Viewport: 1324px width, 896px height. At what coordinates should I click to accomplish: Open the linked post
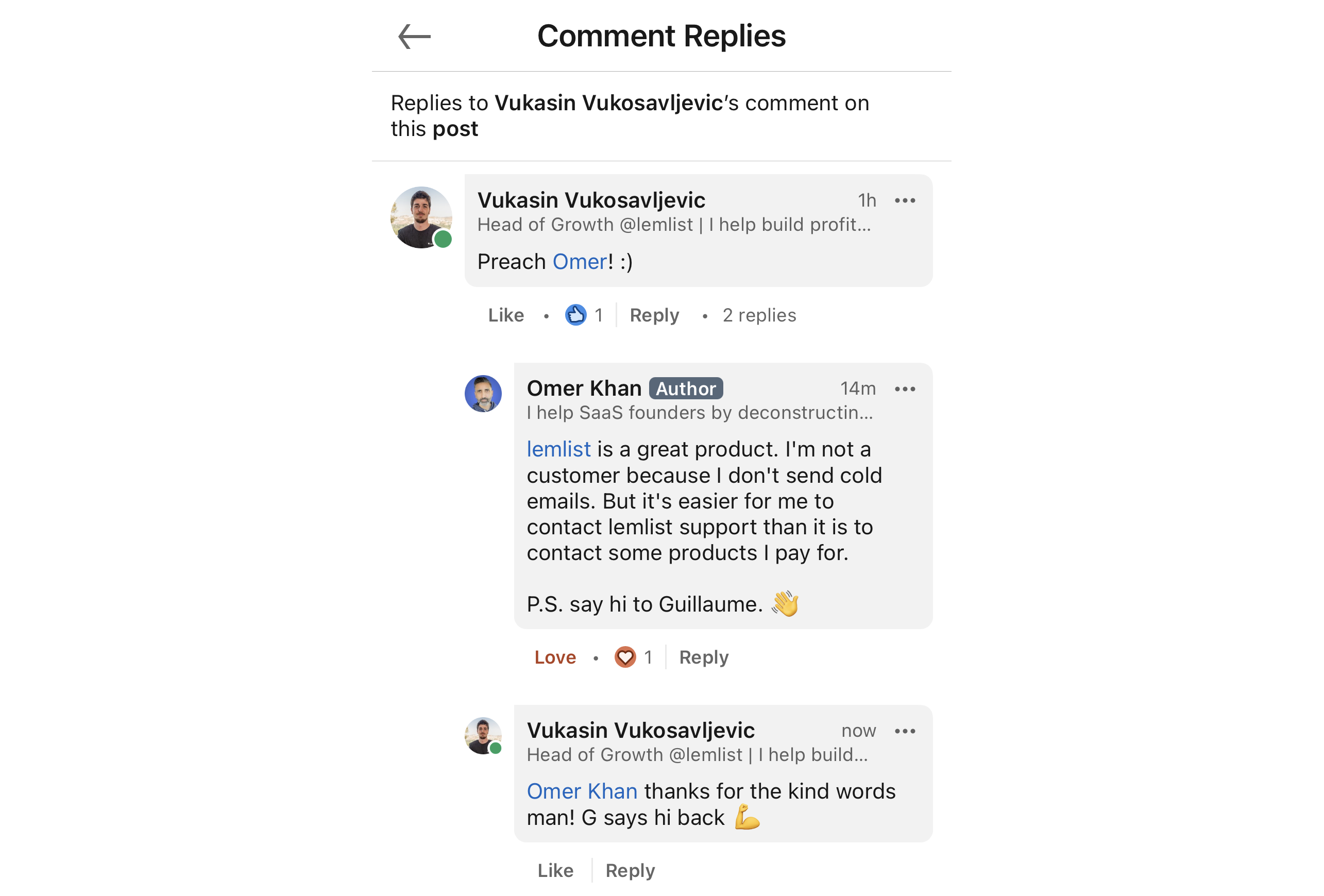point(454,128)
